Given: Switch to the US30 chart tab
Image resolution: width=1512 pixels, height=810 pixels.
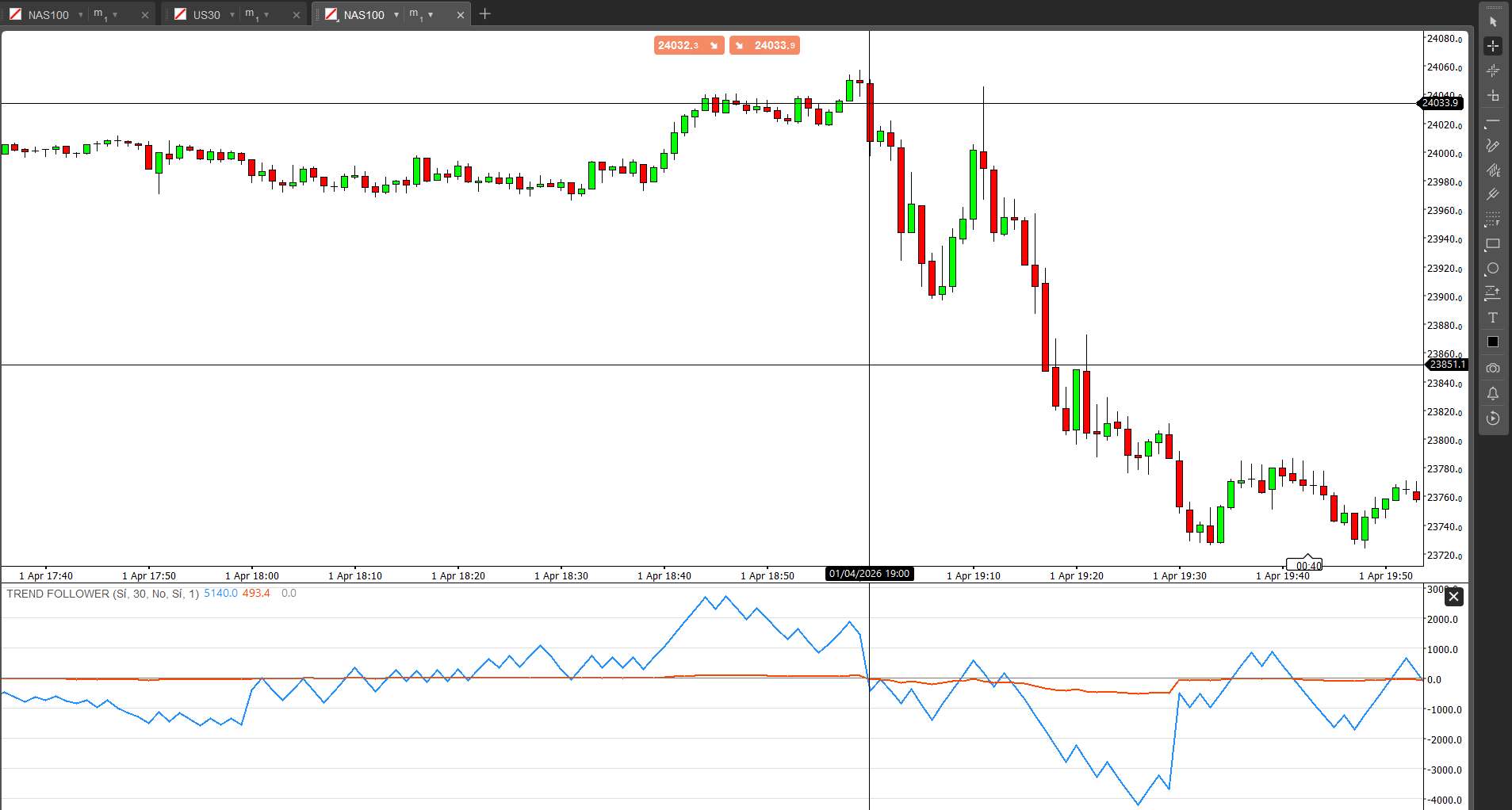Looking at the screenshot, I should (206, 15).
